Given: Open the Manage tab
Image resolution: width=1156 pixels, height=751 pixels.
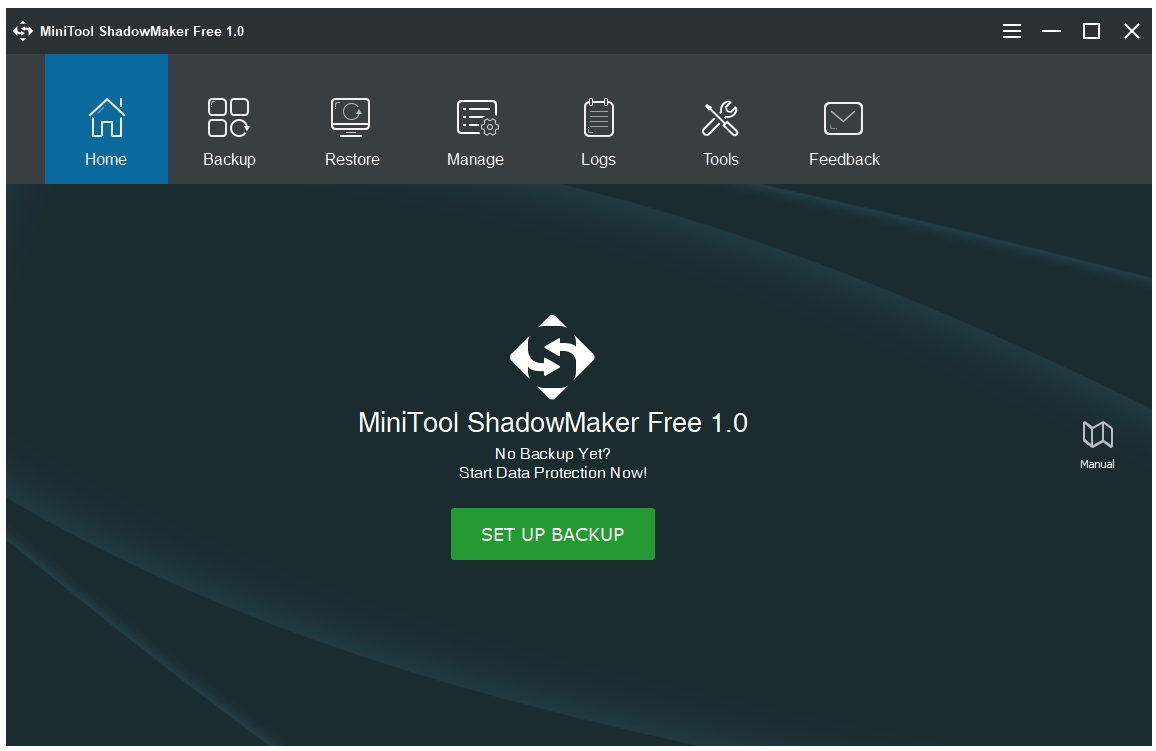Looking at the screenshot, I should pyautogui.click(x=476, y=119).
